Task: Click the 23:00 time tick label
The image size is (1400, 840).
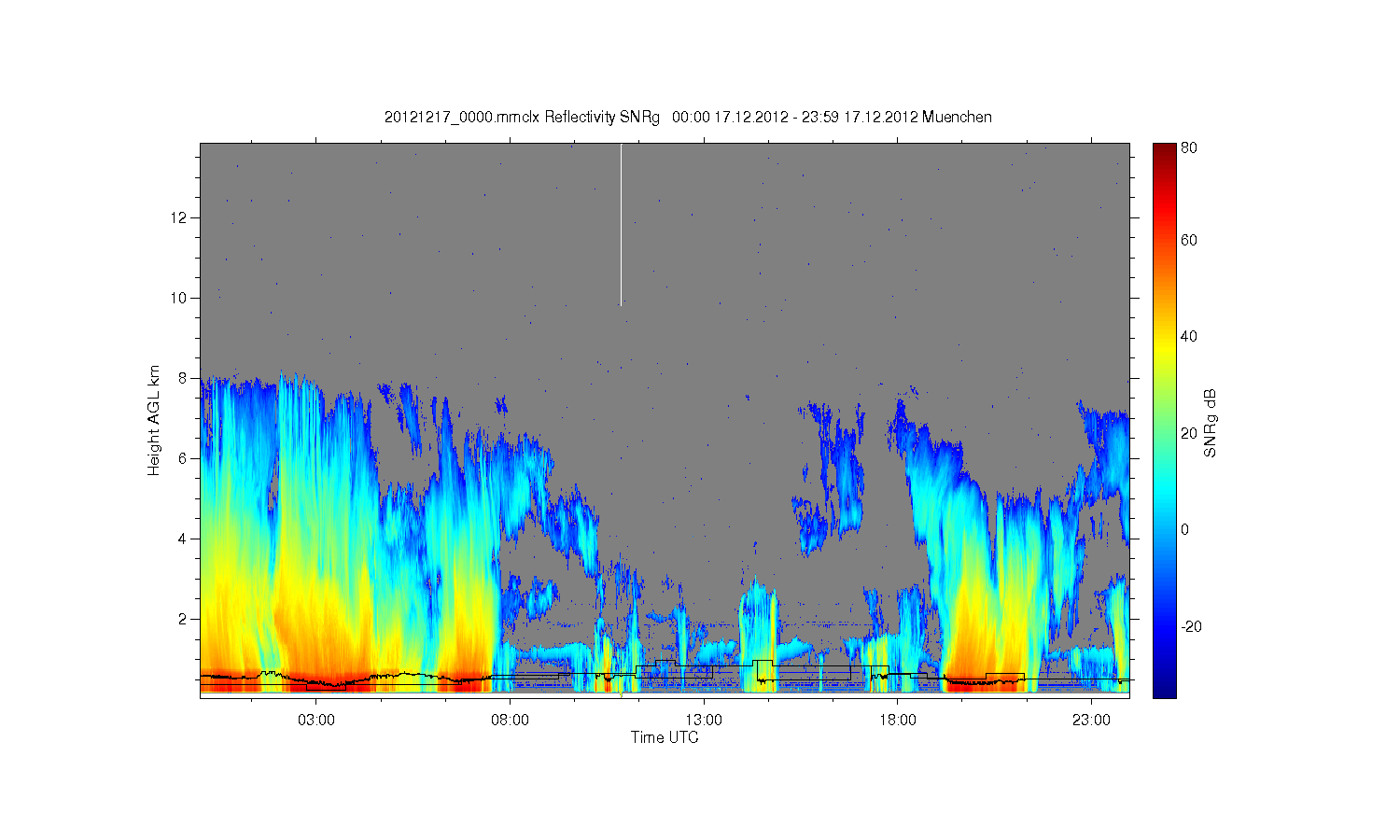Action: tap(1091, 721)
